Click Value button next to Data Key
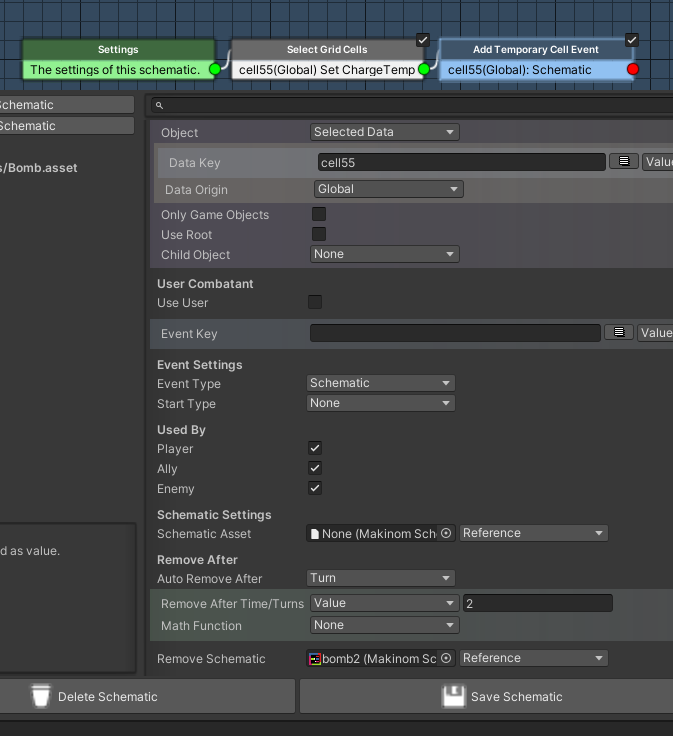 [657, 161]
